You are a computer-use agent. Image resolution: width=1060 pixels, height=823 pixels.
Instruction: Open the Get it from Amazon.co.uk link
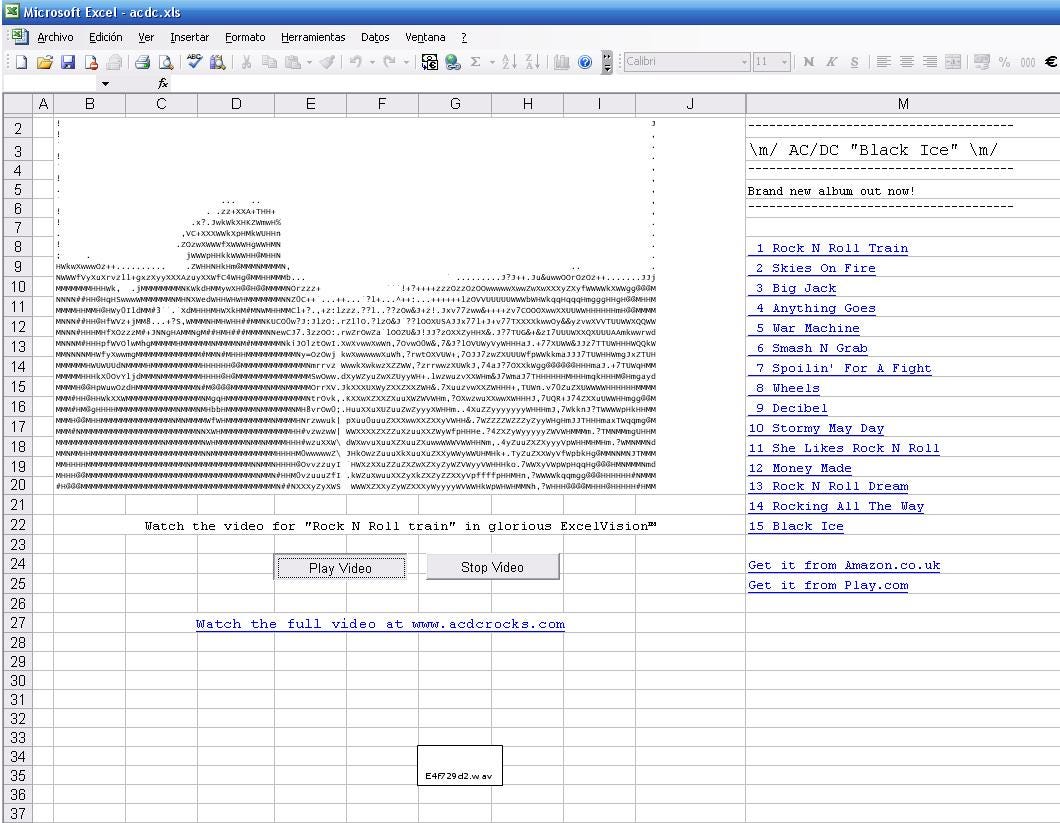844,565
